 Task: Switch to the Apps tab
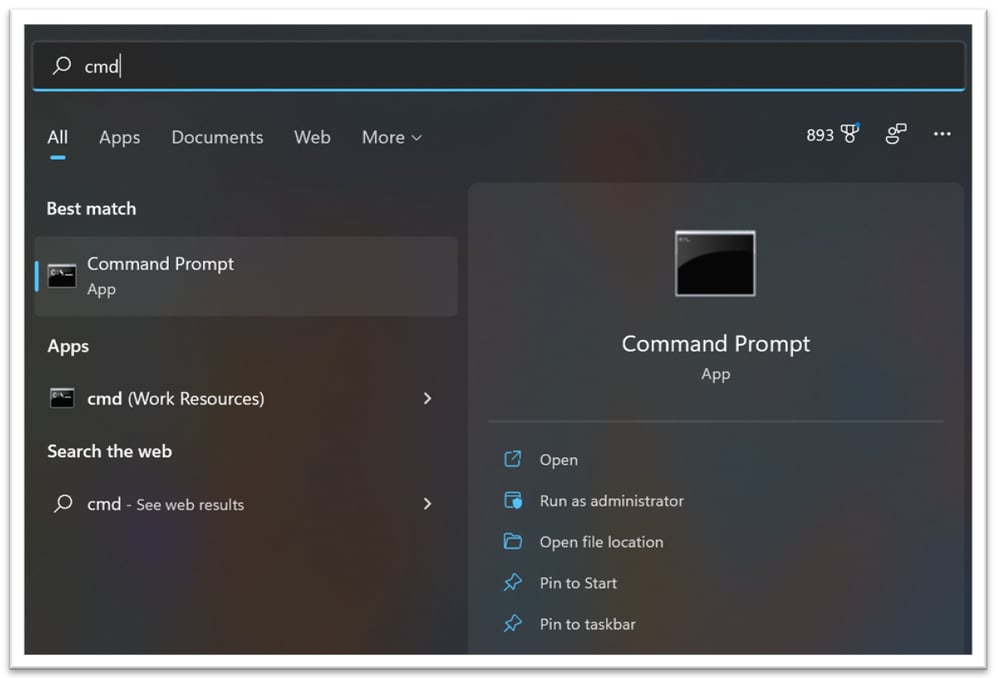(x=119, y=137)
